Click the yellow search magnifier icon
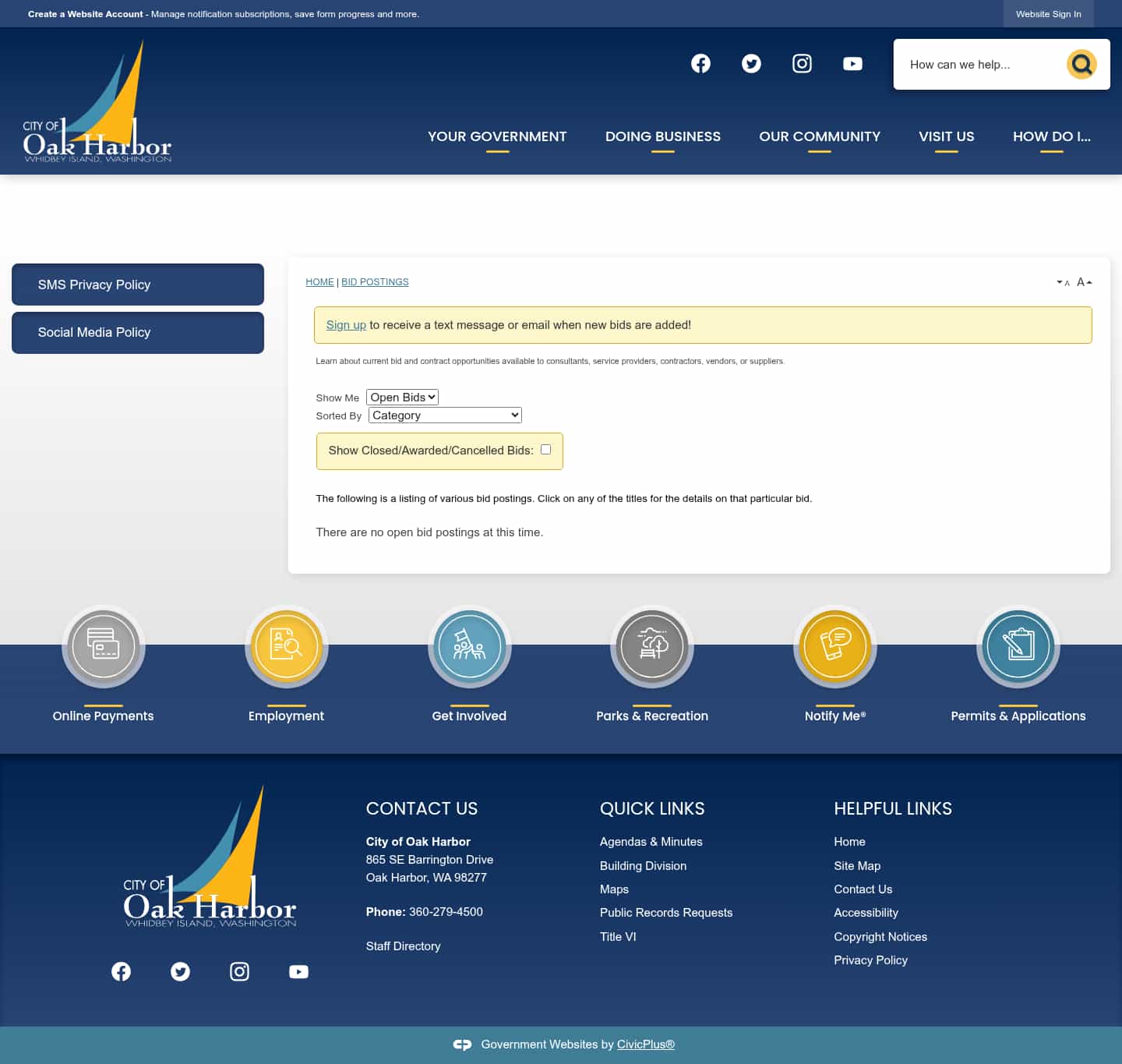 [1081, 64]
